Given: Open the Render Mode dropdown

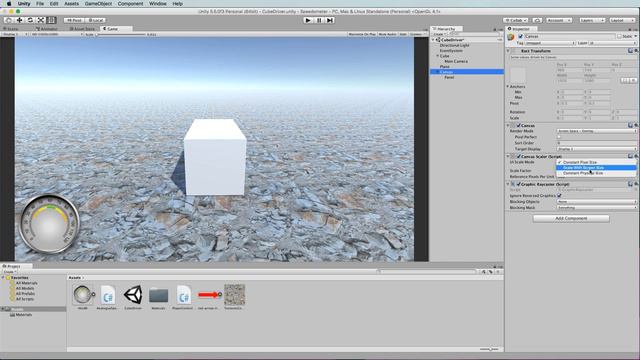Looking at the screenshot, I should 596,131.
